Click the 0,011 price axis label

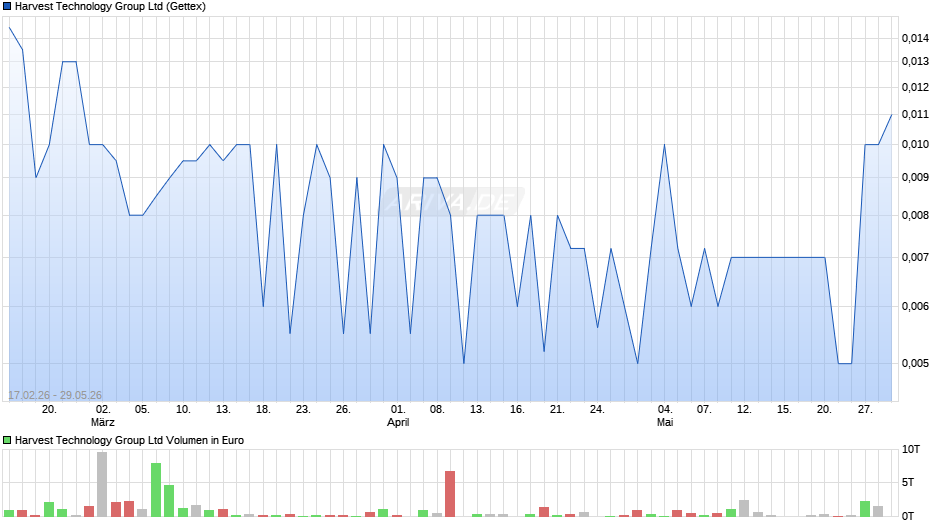[x=915, y=115]
